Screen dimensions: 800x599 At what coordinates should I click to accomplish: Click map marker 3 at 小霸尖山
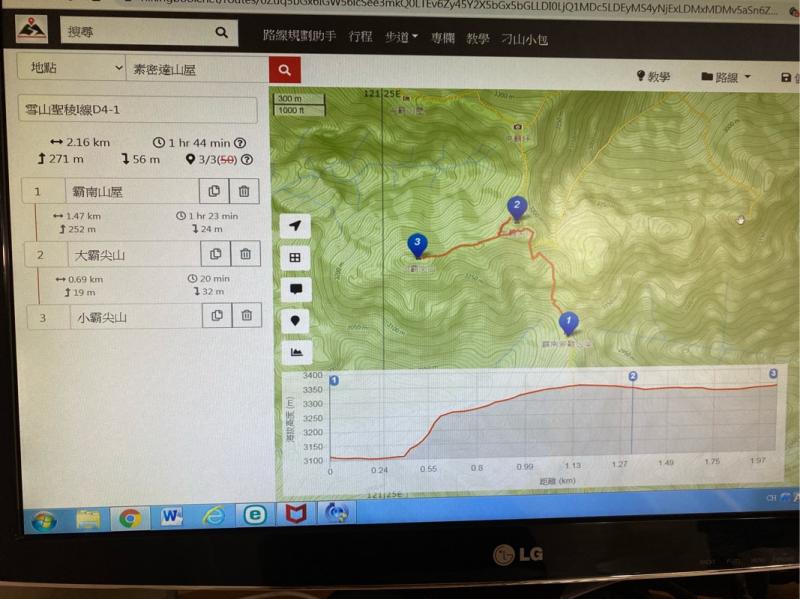[x=417, y=245]
